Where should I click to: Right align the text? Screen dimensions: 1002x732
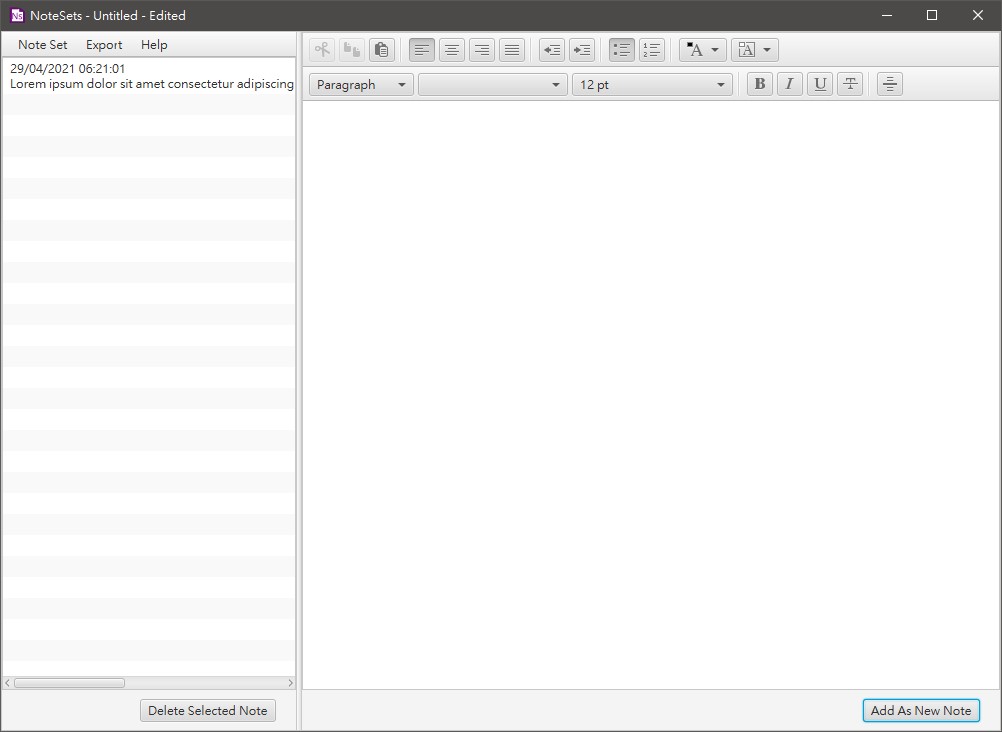tap(482, 50)
